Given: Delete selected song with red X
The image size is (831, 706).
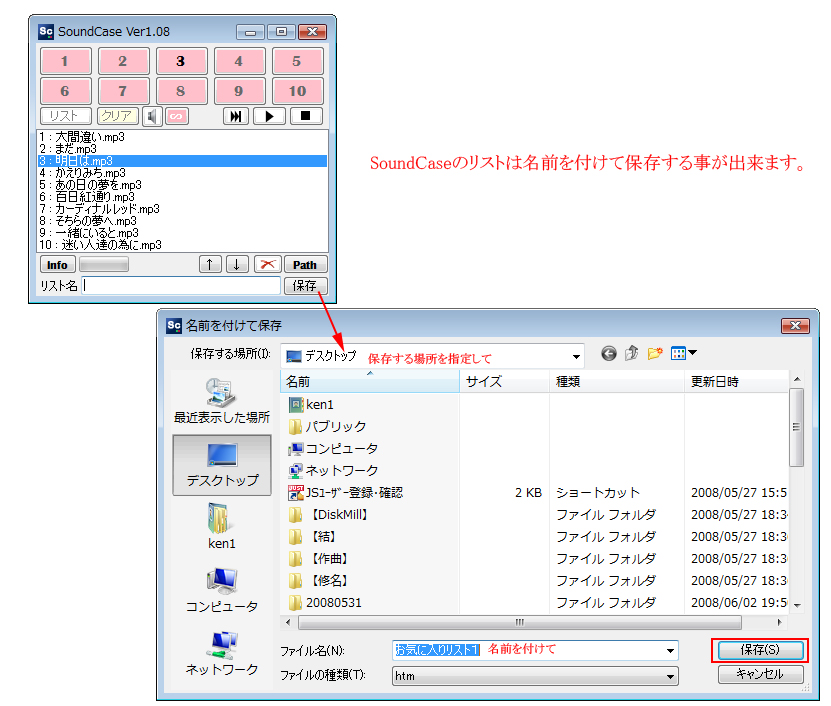Looking at the screenshot, I should (x=268, y=264).
